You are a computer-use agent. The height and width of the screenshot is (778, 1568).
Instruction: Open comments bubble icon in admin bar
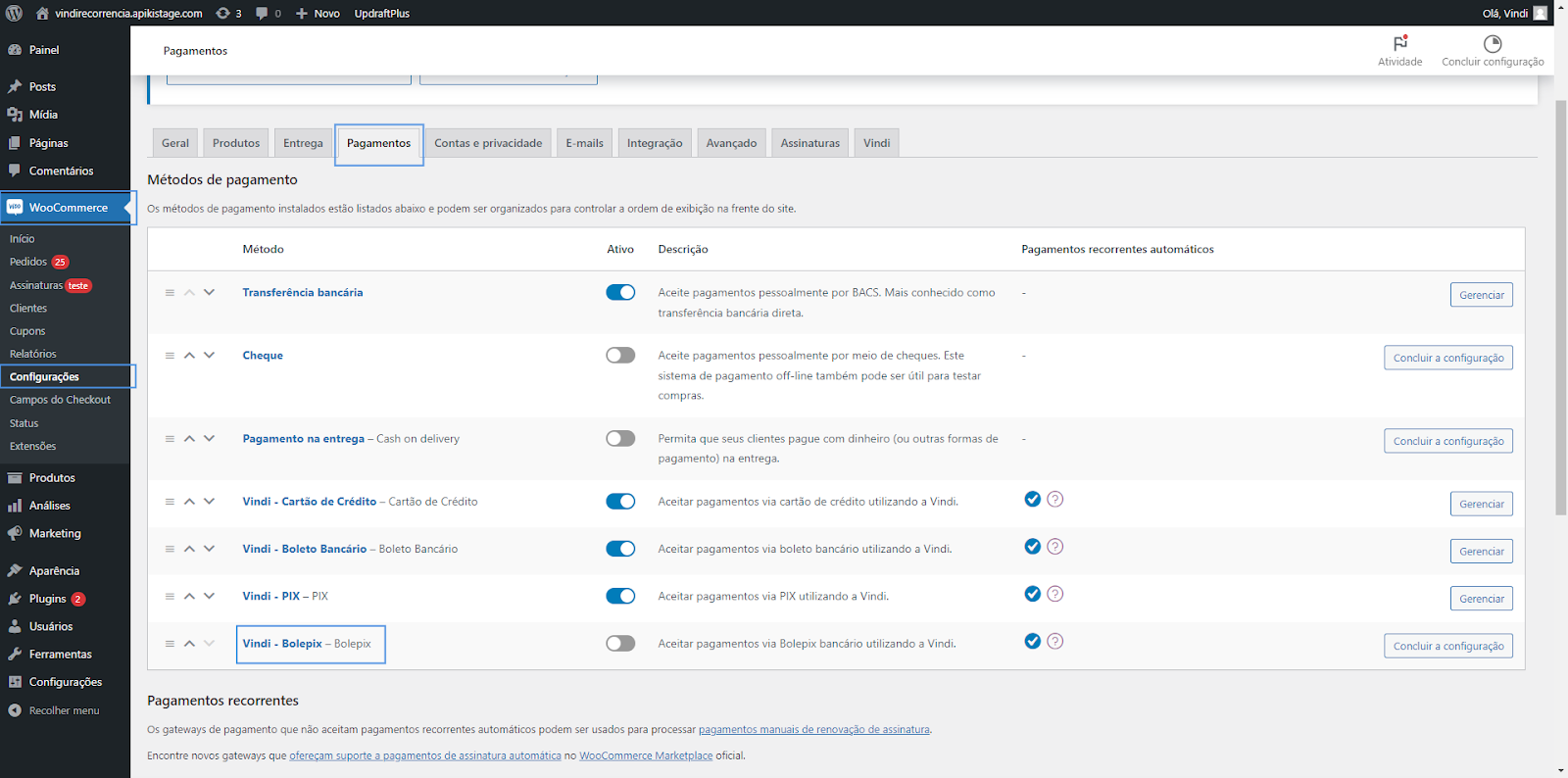coord(262,13)
